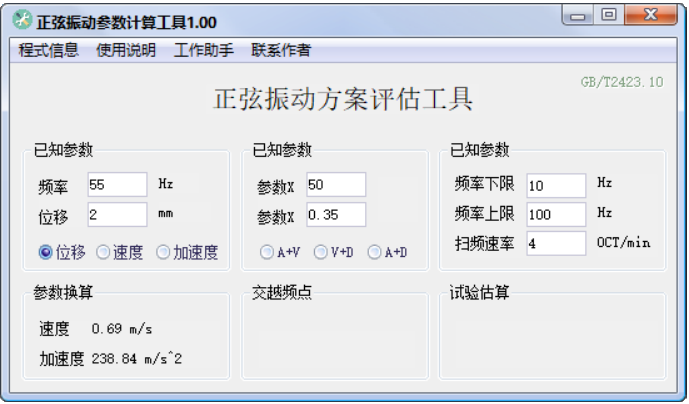689x404 pixels.
Task: Select the 位移 radio button
Action: pos(45,253)
